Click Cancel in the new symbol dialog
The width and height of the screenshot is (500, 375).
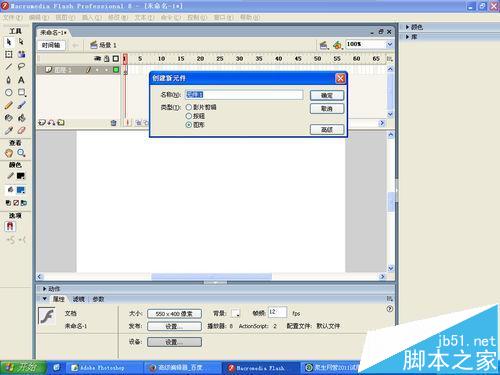tap(327, 109)
